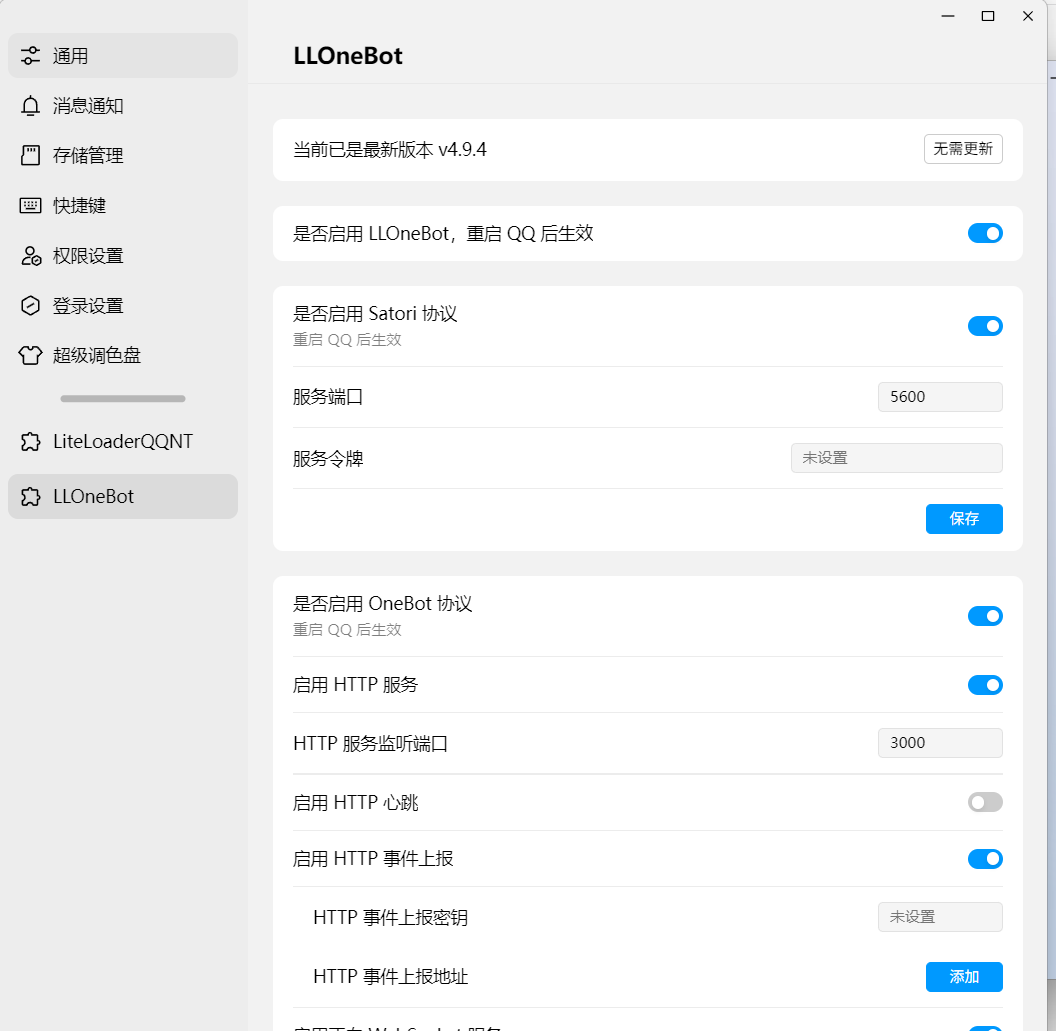Click the hexagon icon for 登录设置
The width and height of the screenshot is (1056, 1031).
coord(30,306)
